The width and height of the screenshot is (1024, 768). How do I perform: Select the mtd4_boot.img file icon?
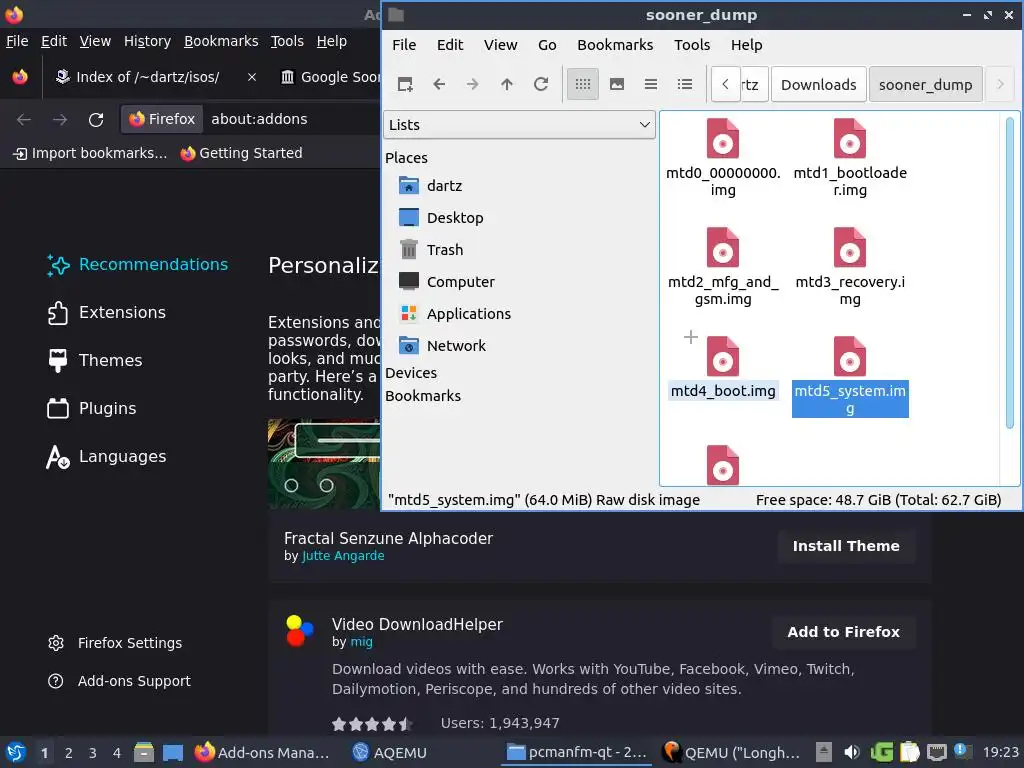coord(722,357)
